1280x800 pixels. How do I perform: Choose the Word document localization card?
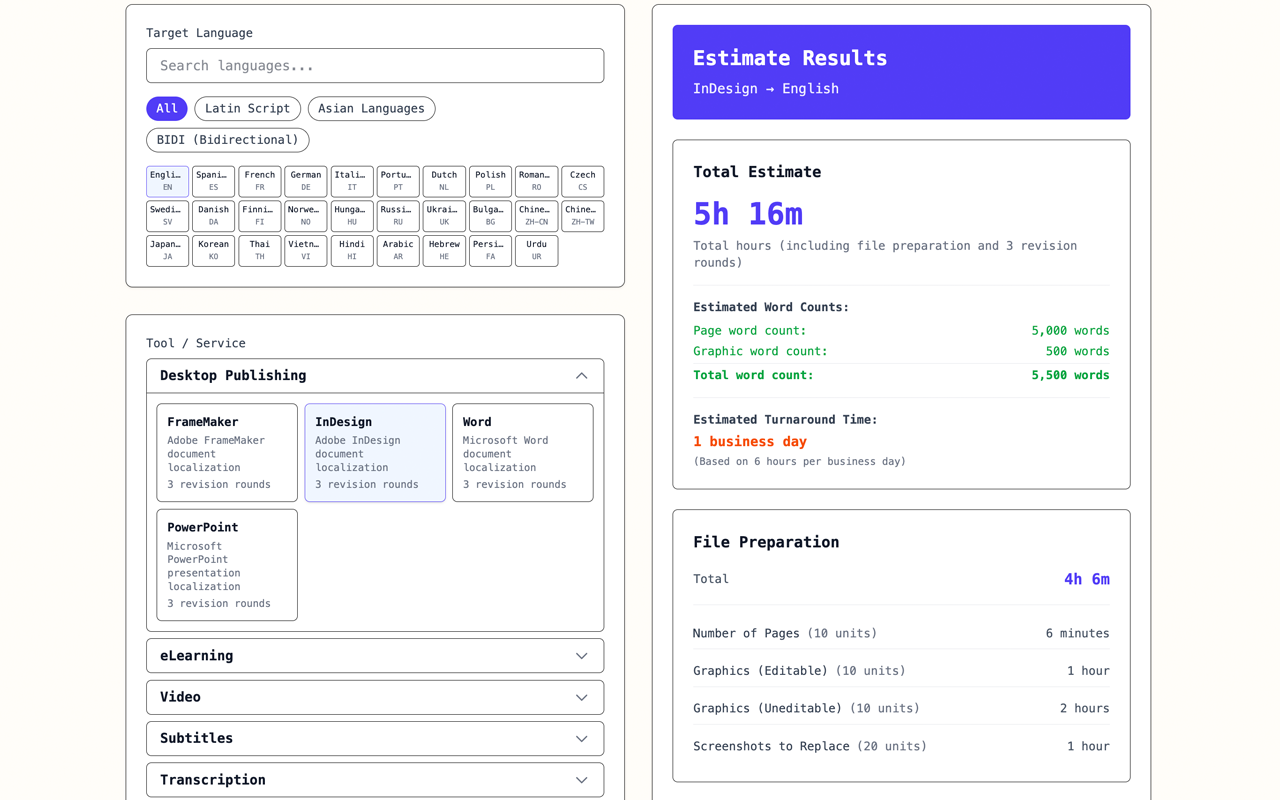(x=522, y=452)
